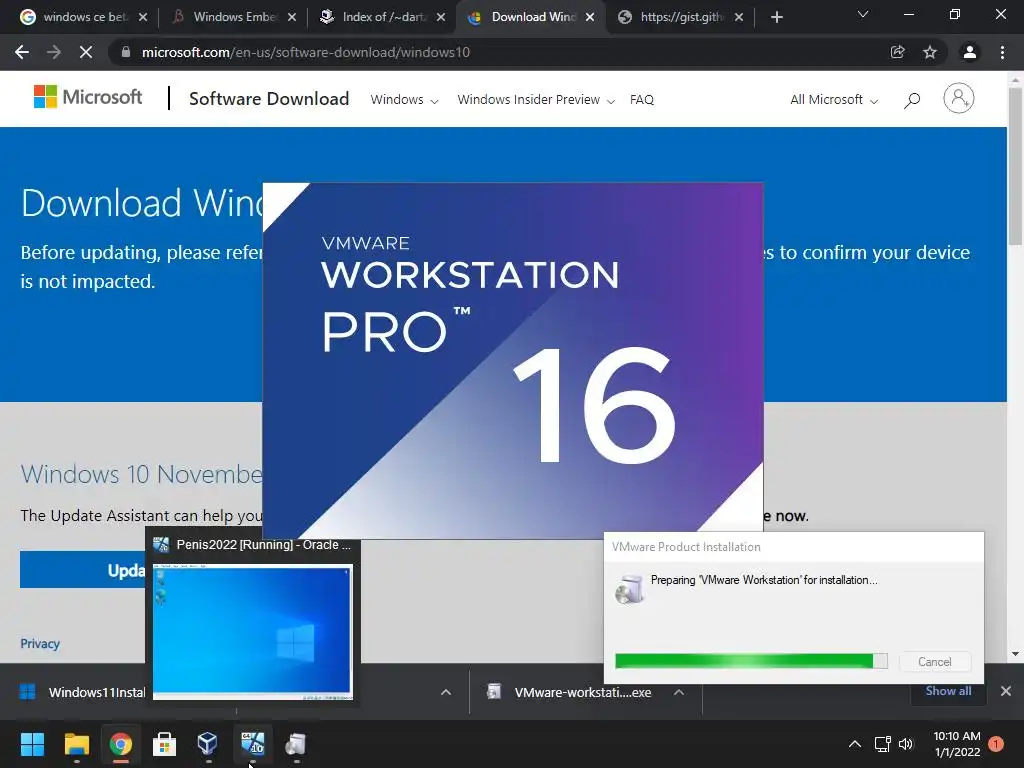Click the scrollbar down arrow
The image size is (1024, 768).
point(1016,654)
